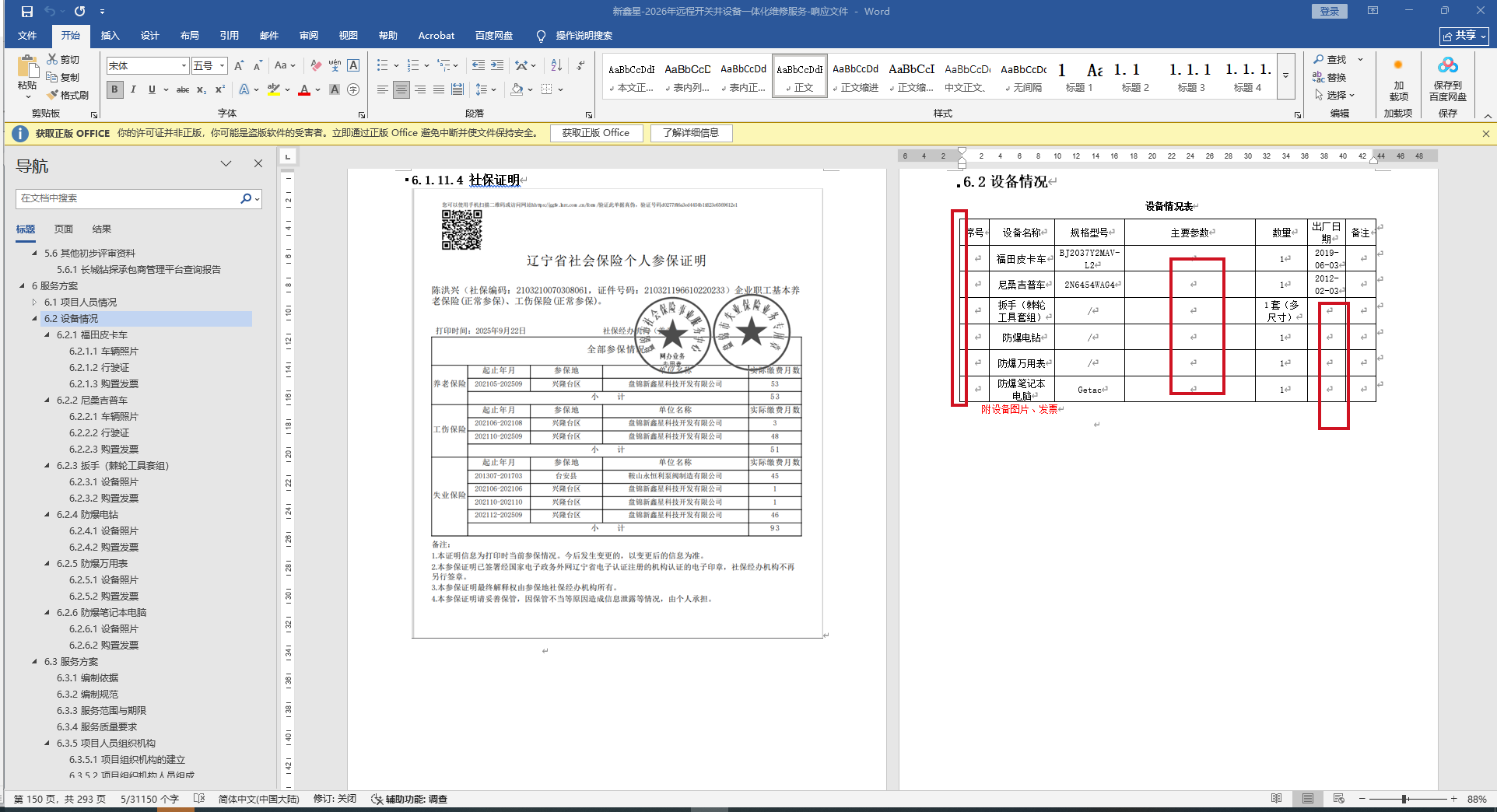Open the 选择 select dropdown

tap(1334, 95)
